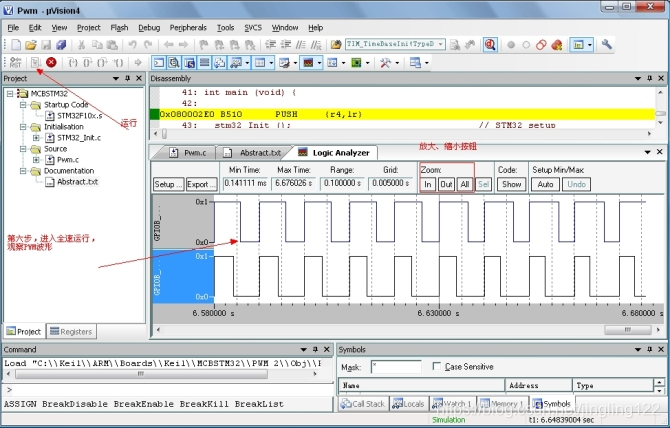The height and width of the screenshot is (428, 670).
Task: Click the Setup Min/Max Auto button
Action: tap(545, 184)
